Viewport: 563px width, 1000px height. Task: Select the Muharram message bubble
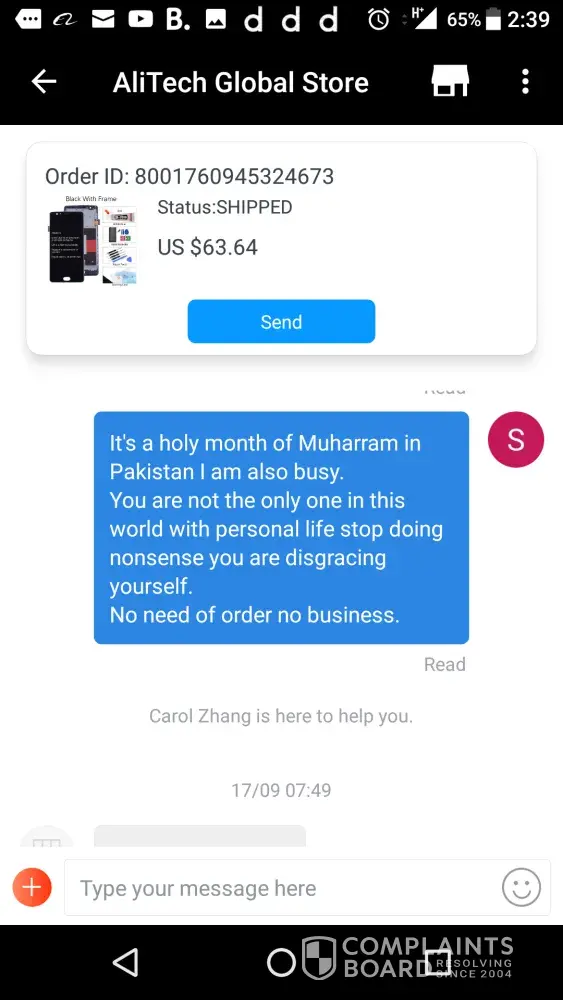281,527
